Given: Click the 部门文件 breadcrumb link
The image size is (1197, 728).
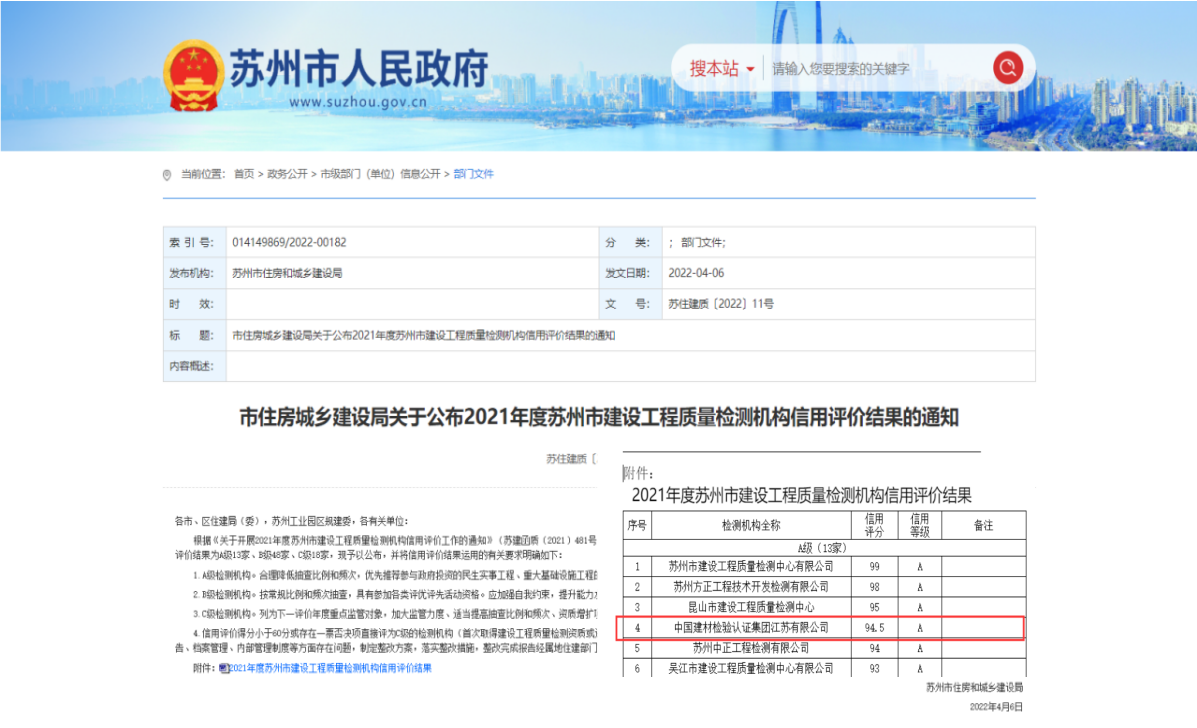Looking at the screenshot, I should point(473,174).
